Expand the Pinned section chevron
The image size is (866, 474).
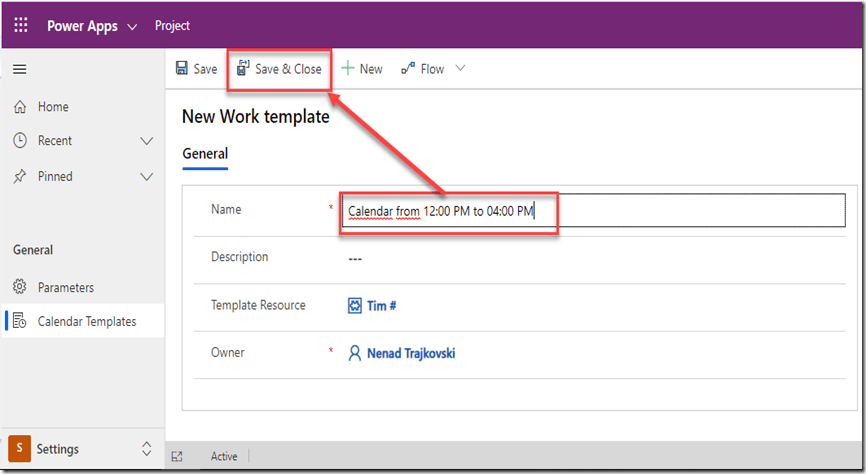pos(147,176)
